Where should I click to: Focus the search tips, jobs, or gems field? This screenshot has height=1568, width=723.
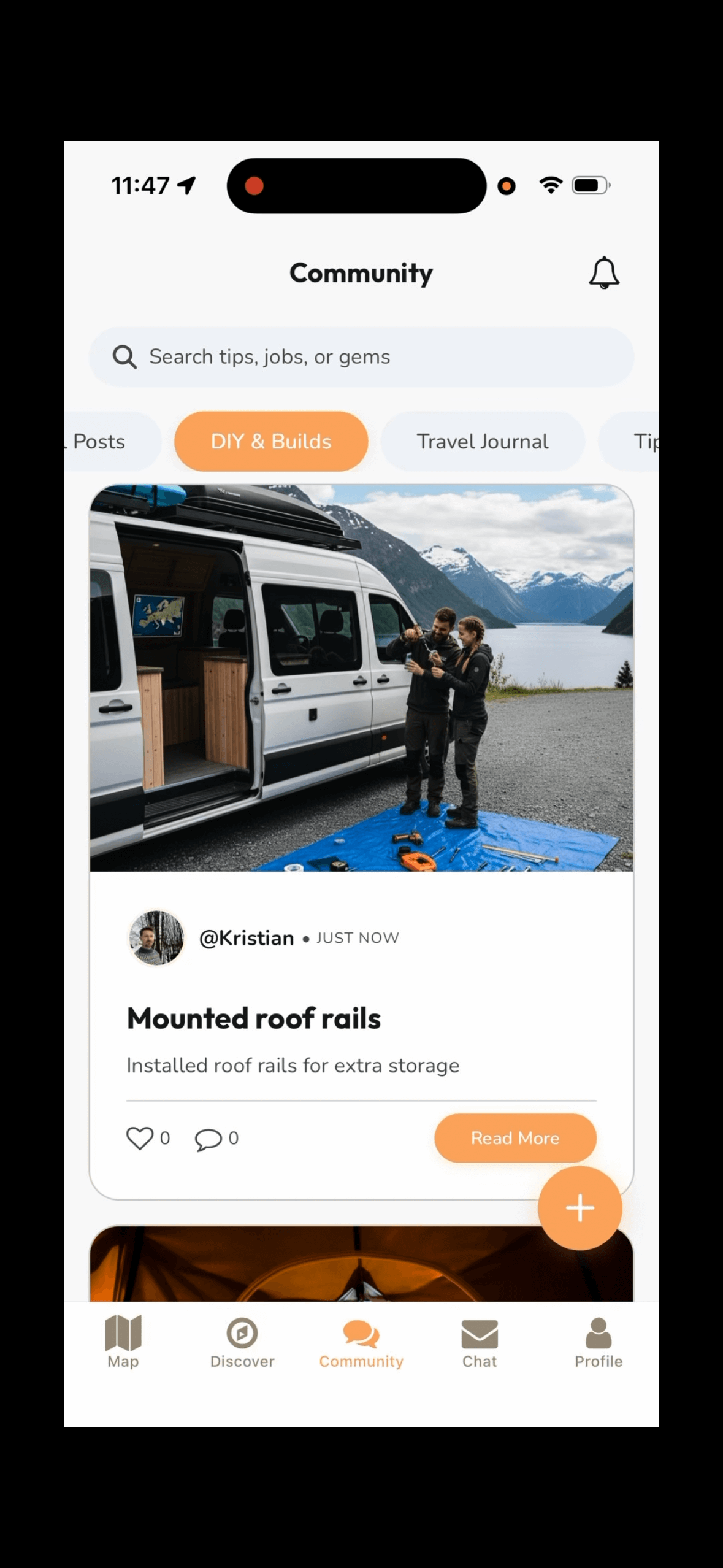[361, 356]
